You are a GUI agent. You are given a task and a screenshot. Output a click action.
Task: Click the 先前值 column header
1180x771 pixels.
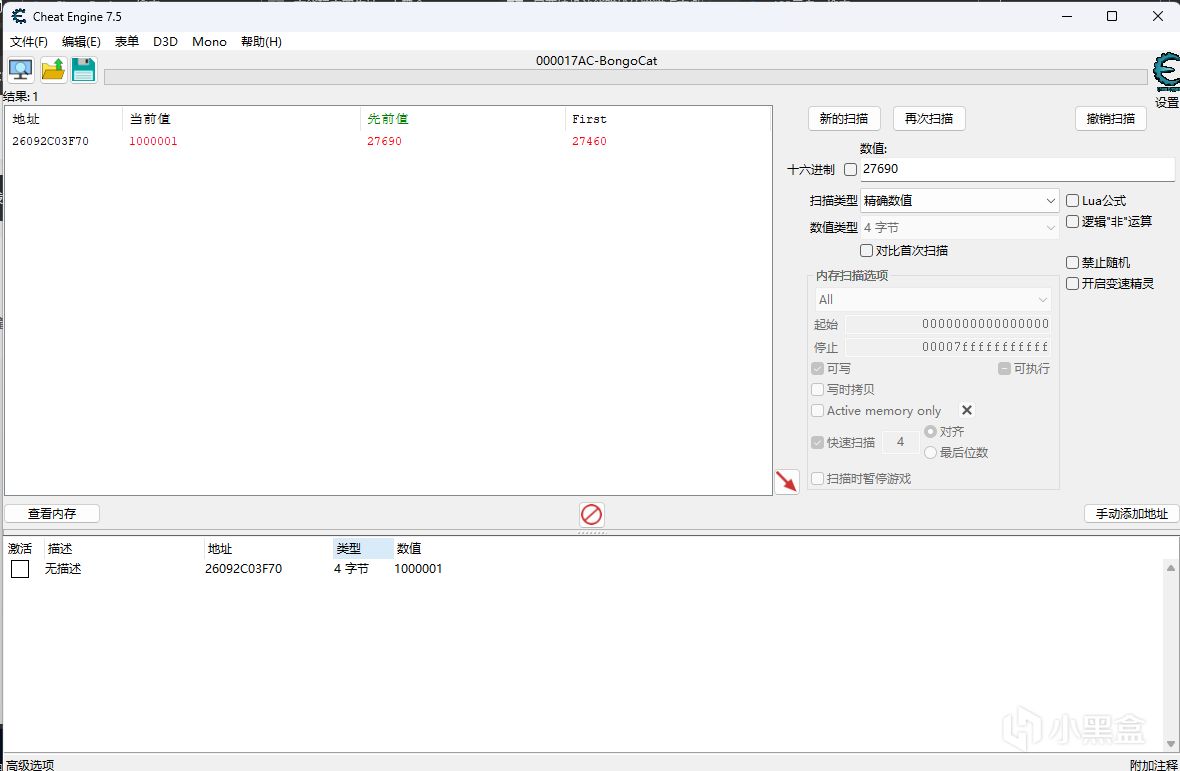point(463,119)
